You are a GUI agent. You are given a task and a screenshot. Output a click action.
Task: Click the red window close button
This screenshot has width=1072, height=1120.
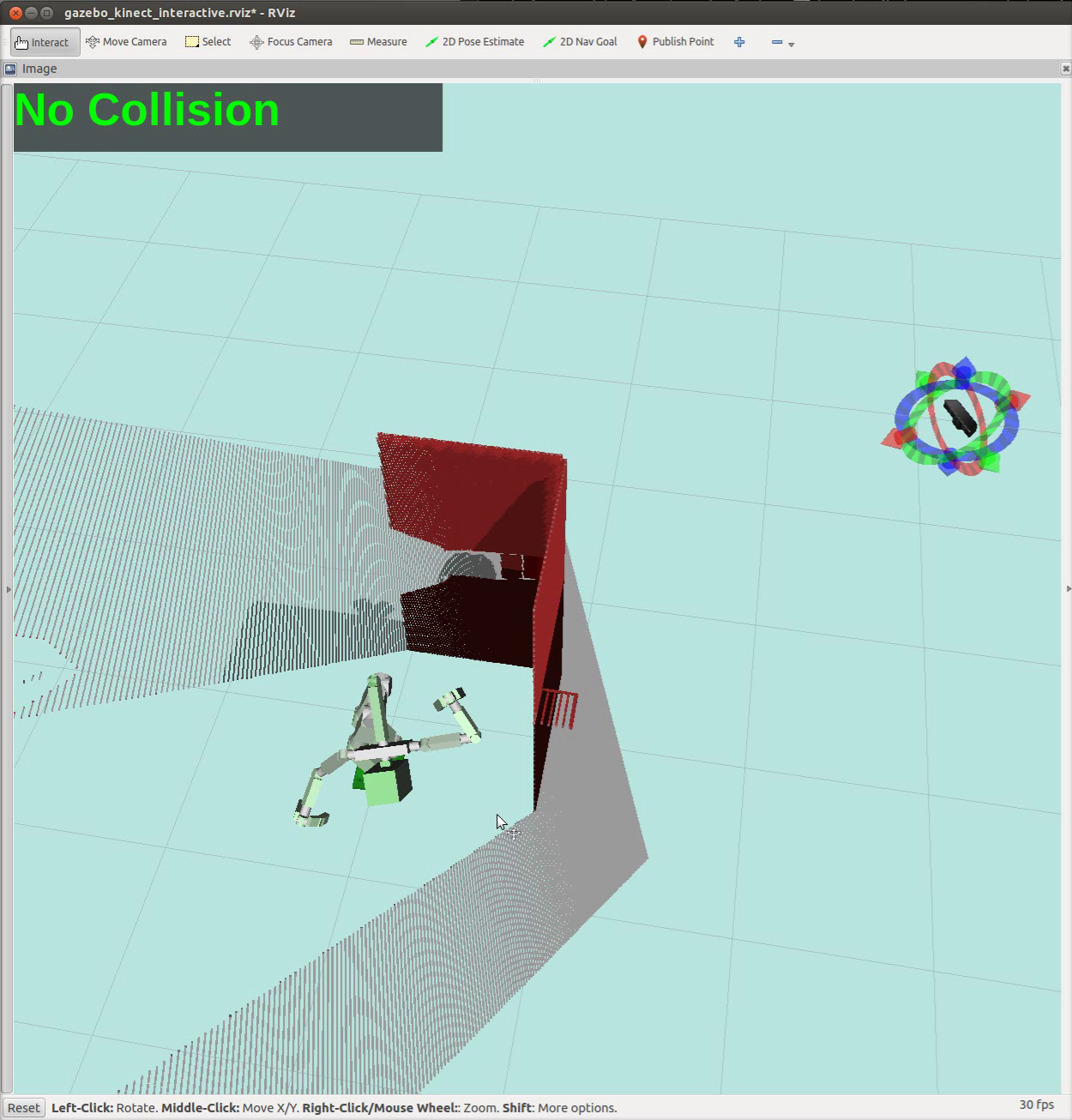[15, 13]
